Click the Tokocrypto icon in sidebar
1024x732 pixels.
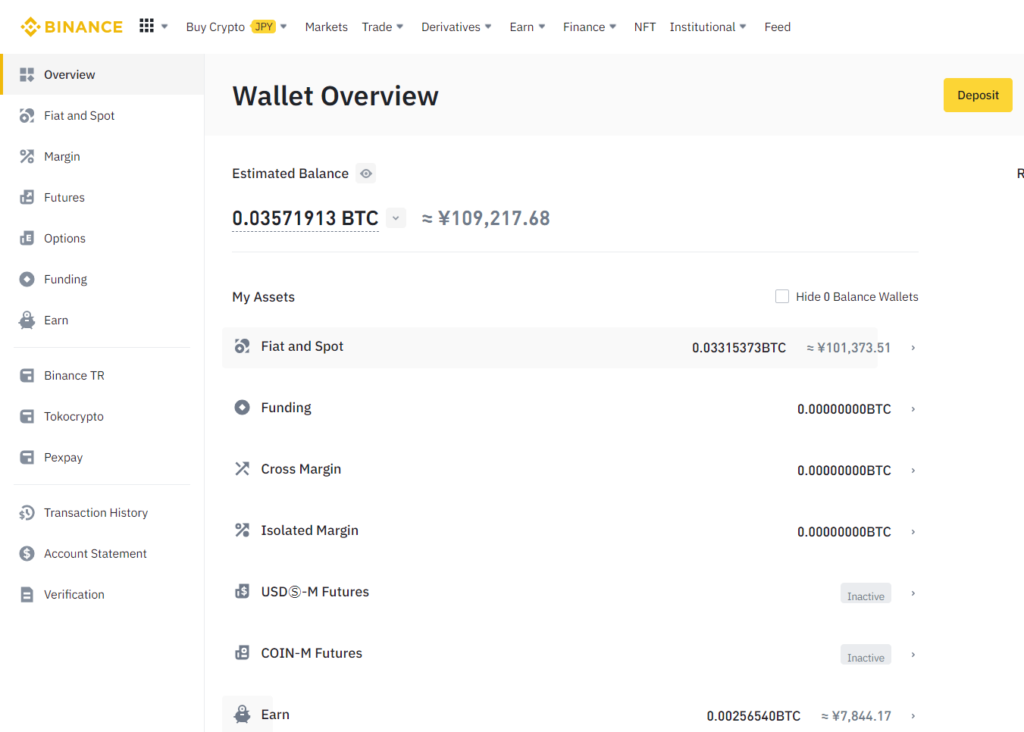(x=27, y=417)
